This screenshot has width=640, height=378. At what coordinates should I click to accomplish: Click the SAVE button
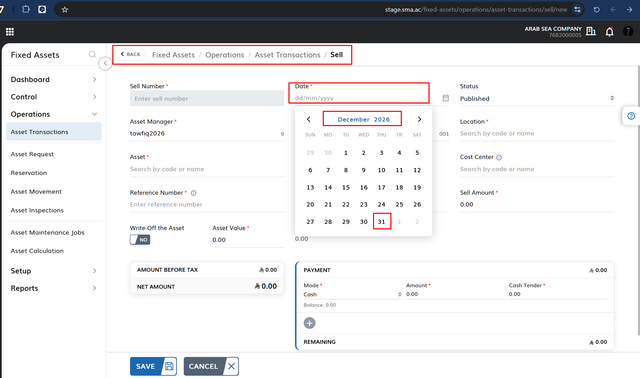[153, 366]
